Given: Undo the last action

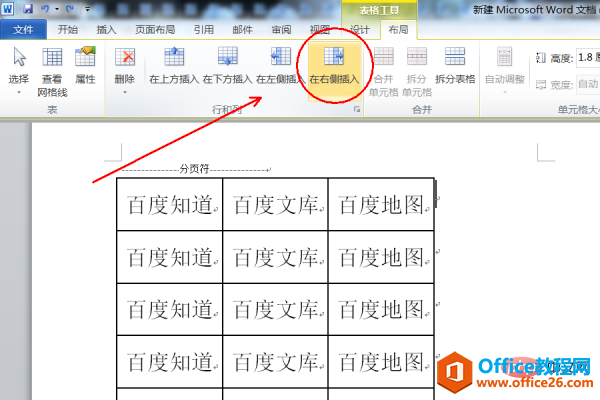Looking at the screenshot, I should 45,8.
